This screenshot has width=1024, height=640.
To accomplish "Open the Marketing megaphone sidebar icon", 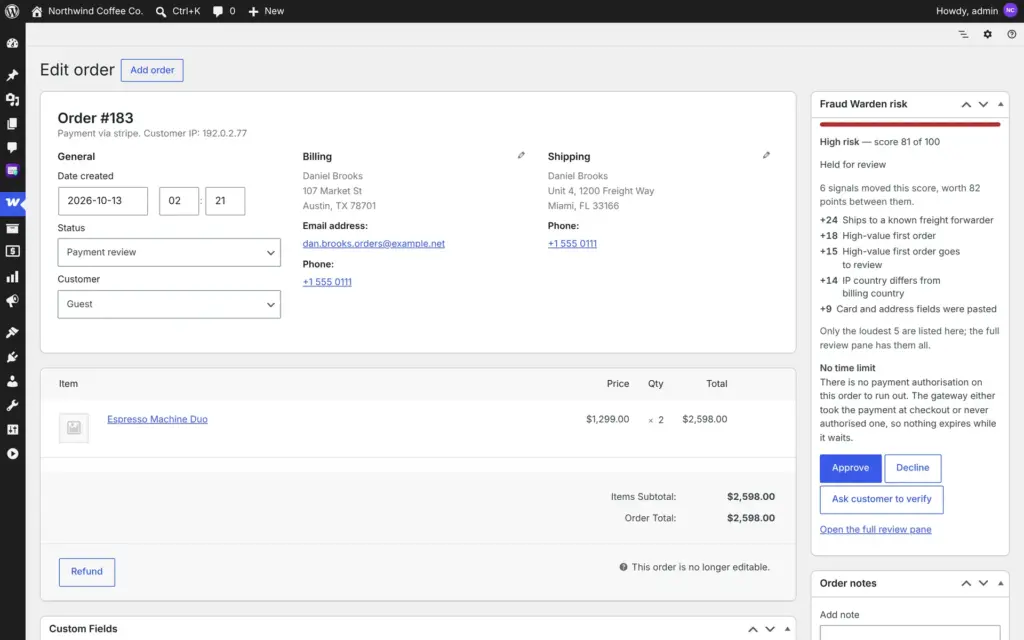I will (x=12, y=301).
